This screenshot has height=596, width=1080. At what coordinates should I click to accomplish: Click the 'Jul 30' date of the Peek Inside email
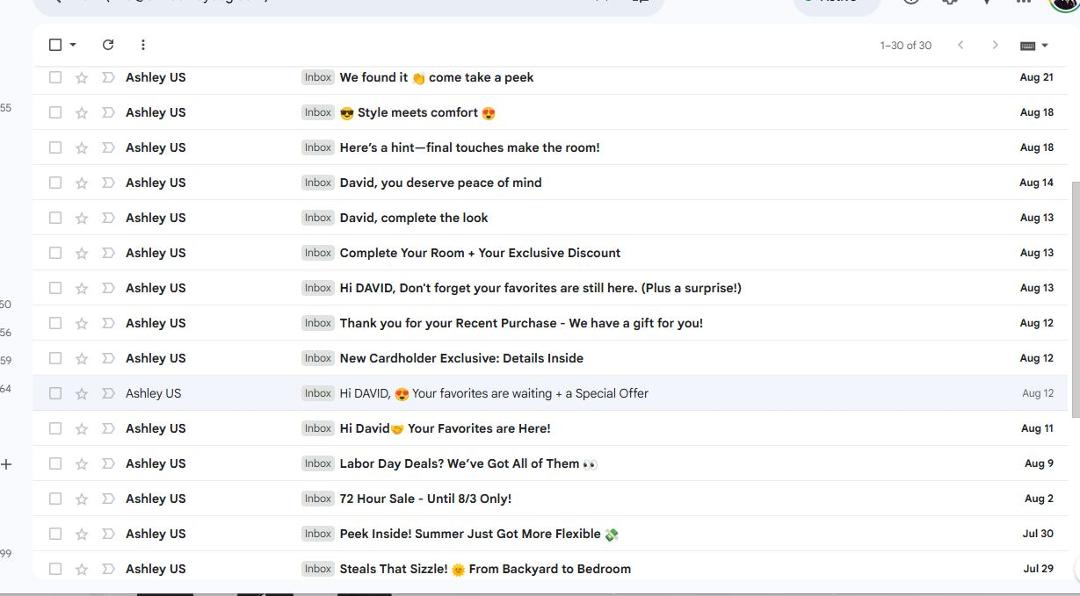1038,534
